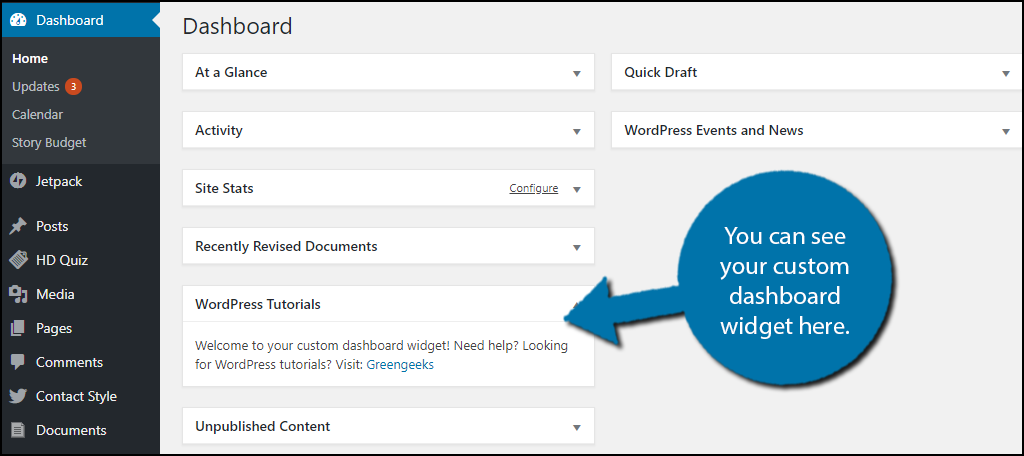Expand the Activity widget
Screen dimensions: 1024x456
(x=577, y=131)
